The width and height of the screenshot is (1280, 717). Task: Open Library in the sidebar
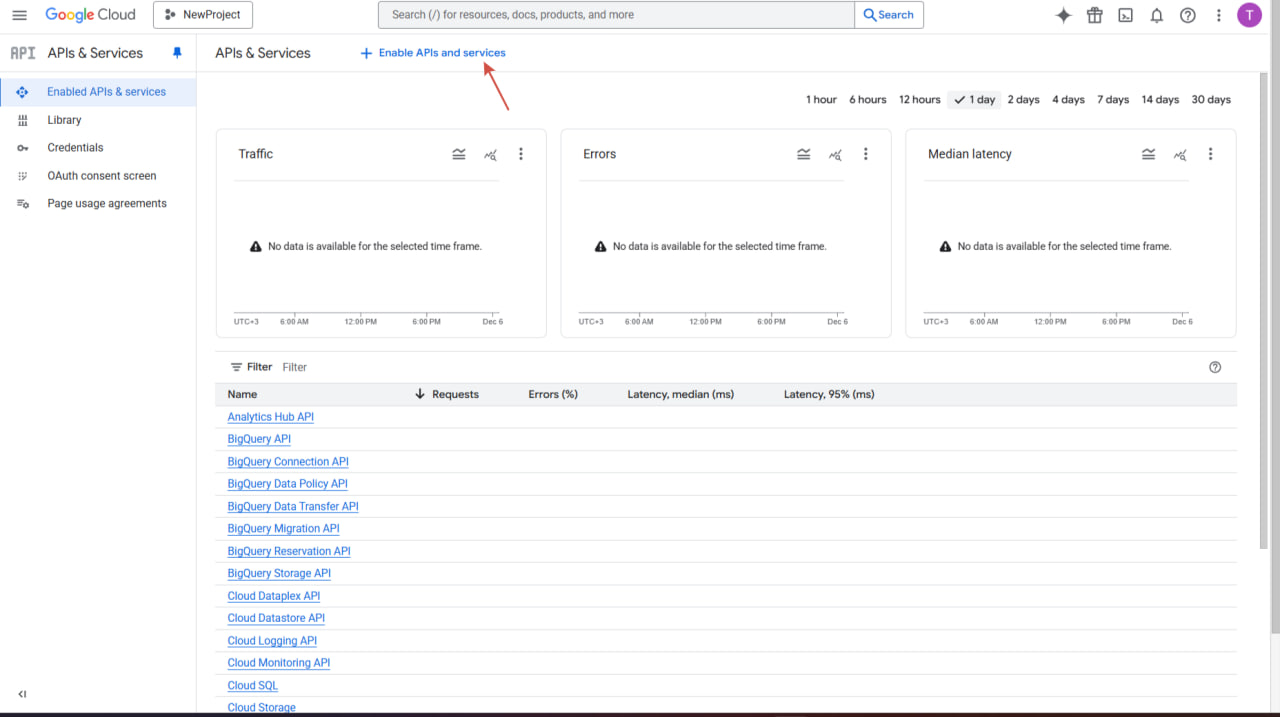click(64, 120)
